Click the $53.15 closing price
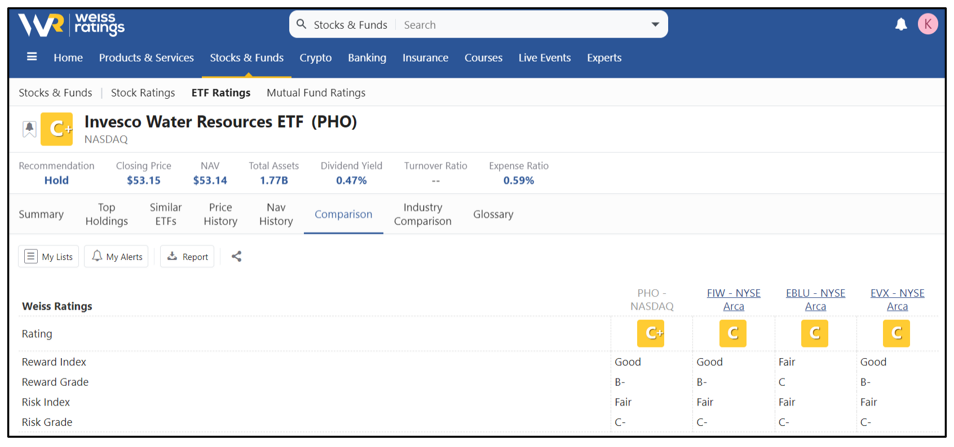The height and width of the screenshot is (447, 954). point(144,181)
